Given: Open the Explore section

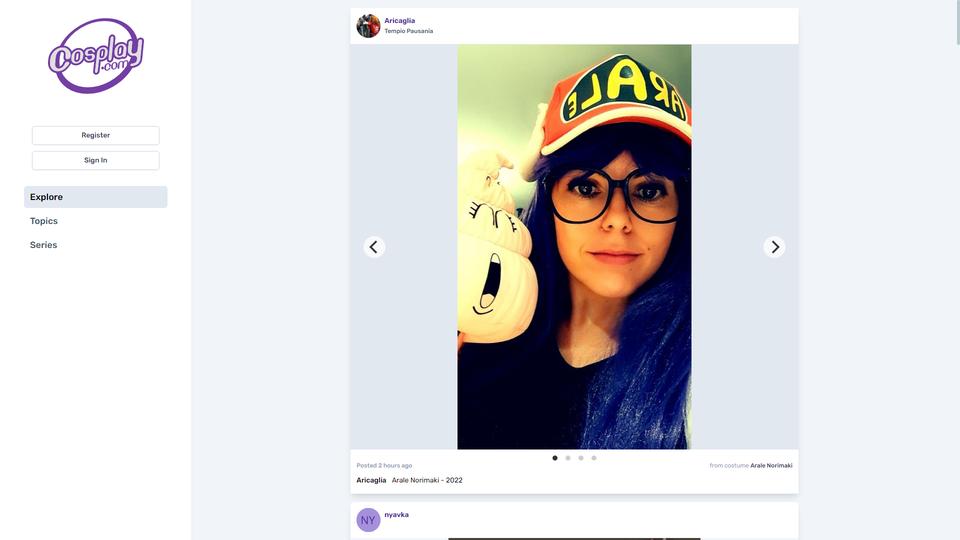Looking at the screenshot, I should click(96, 197).
